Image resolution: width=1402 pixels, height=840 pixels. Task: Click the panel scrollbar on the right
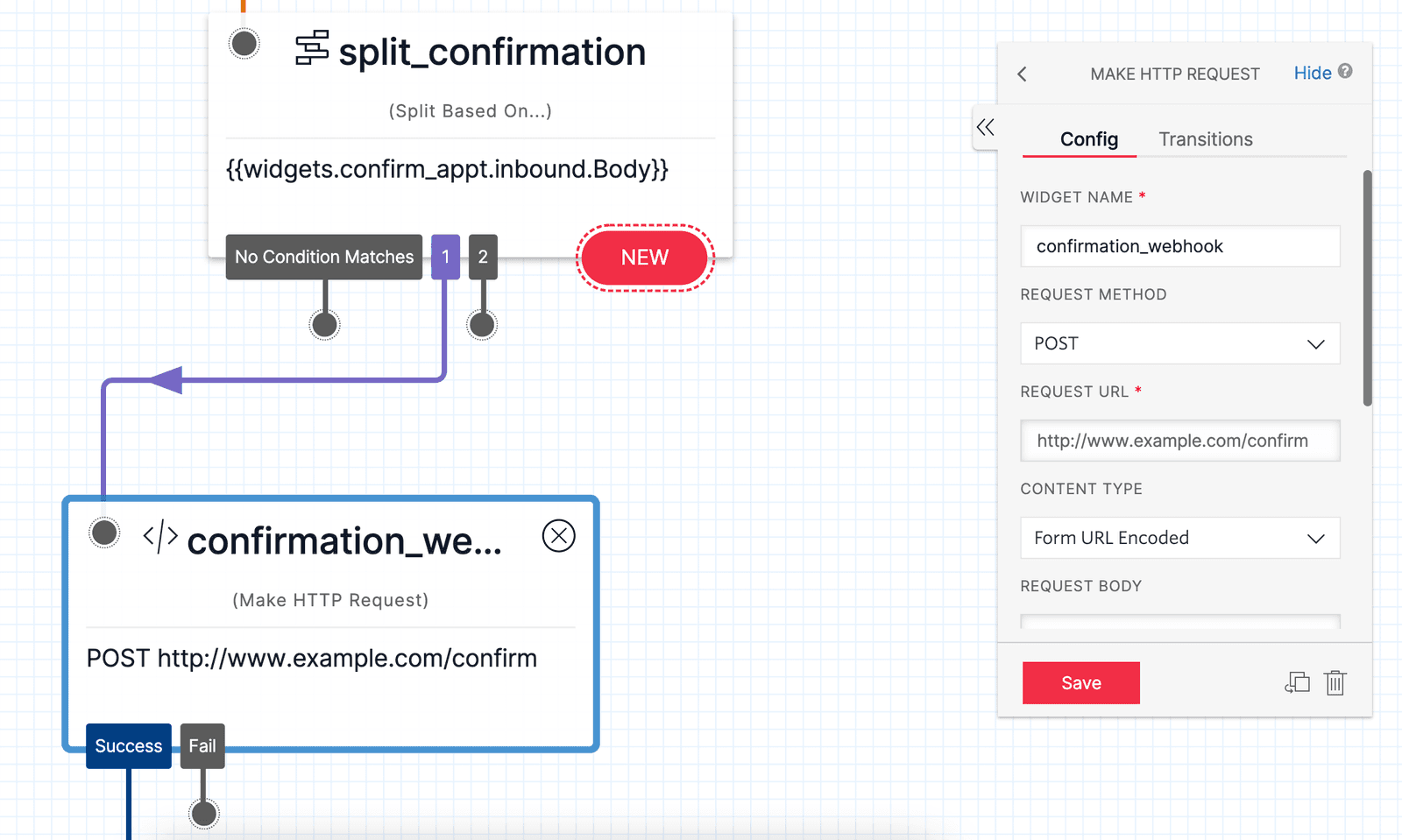coord(1367,289)
